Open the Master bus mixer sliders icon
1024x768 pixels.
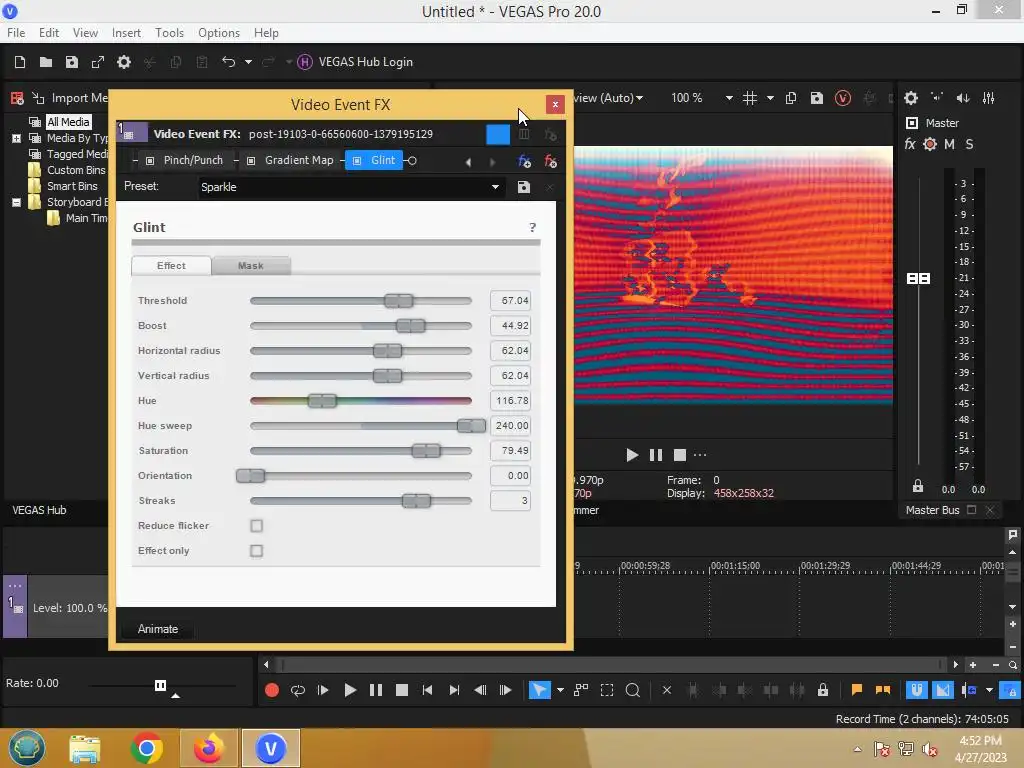(x=989, y=98)
